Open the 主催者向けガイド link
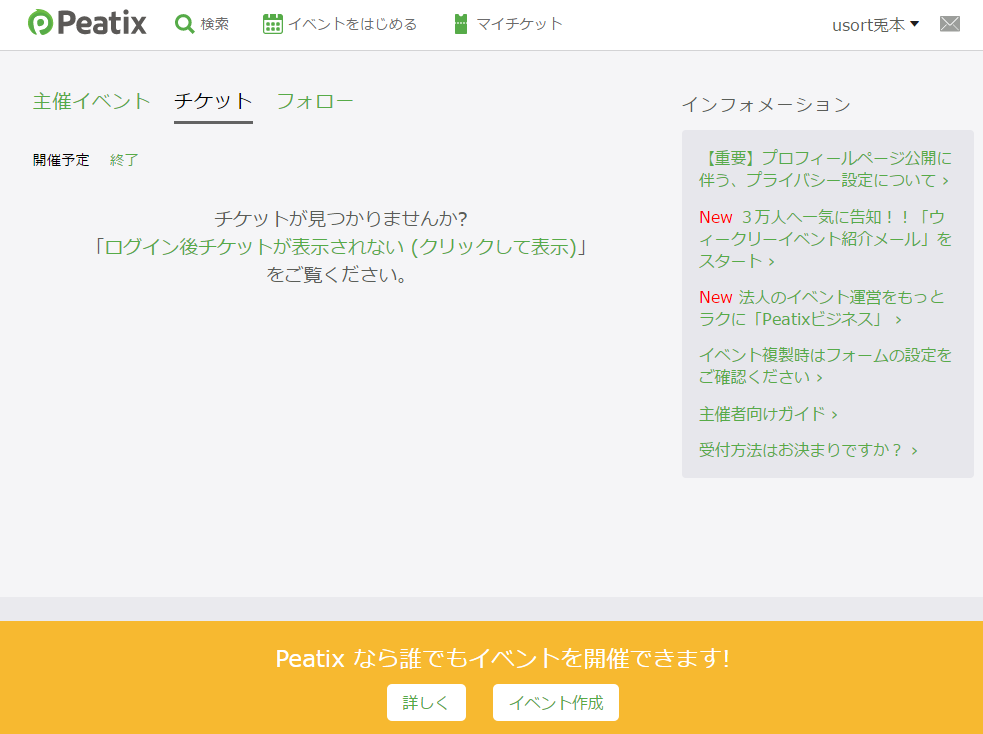Viewport: 983px width, 734px height. pyautogui.click(x=768, y=414)
